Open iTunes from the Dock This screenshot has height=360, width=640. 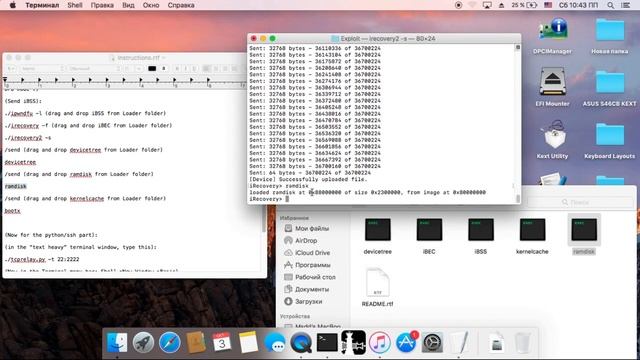coord(380,342)
